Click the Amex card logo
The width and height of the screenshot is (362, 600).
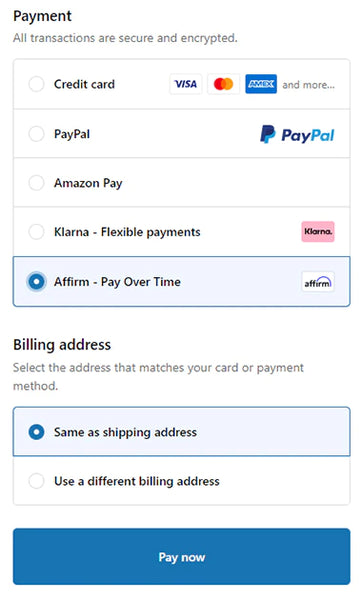point(261,84)
